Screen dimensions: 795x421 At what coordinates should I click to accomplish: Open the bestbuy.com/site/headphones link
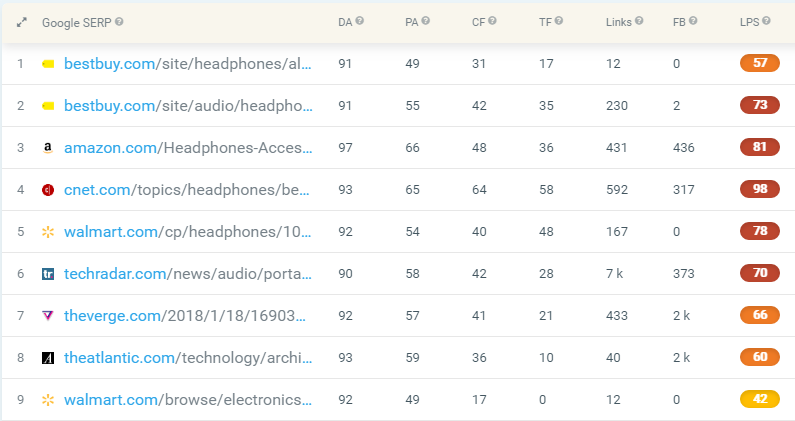point(188,64)
